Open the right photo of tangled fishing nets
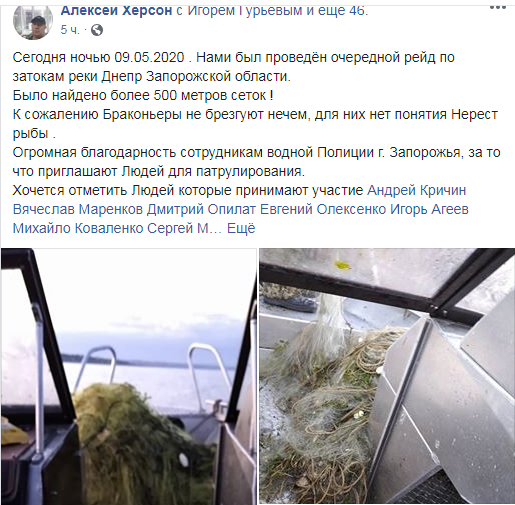515x505 pixels. 387,376
